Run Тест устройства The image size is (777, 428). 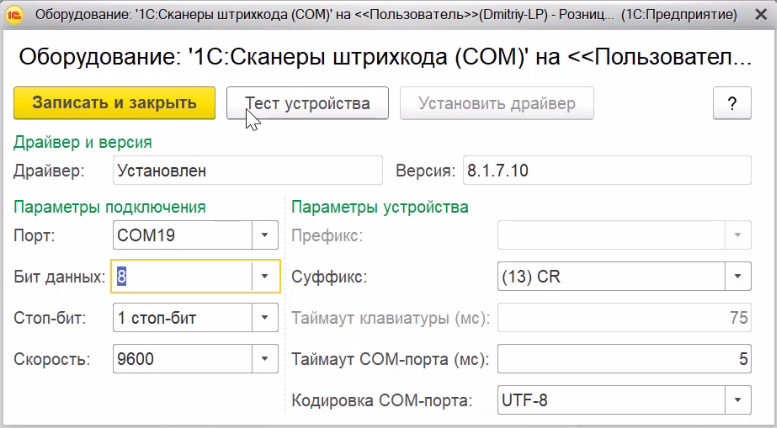[x=307, y=103]
